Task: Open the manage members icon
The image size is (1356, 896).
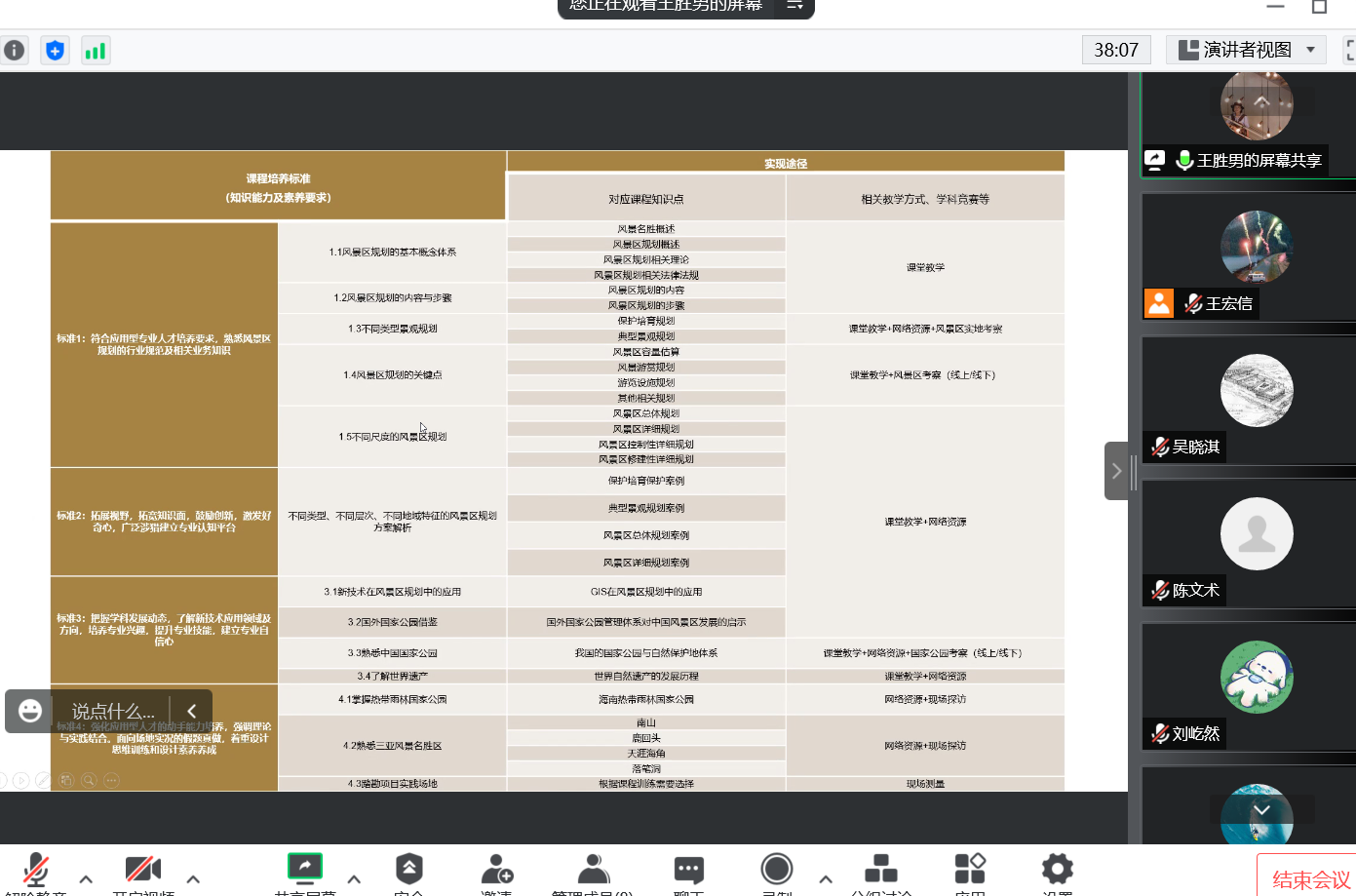Action: [x=593, y=869]
